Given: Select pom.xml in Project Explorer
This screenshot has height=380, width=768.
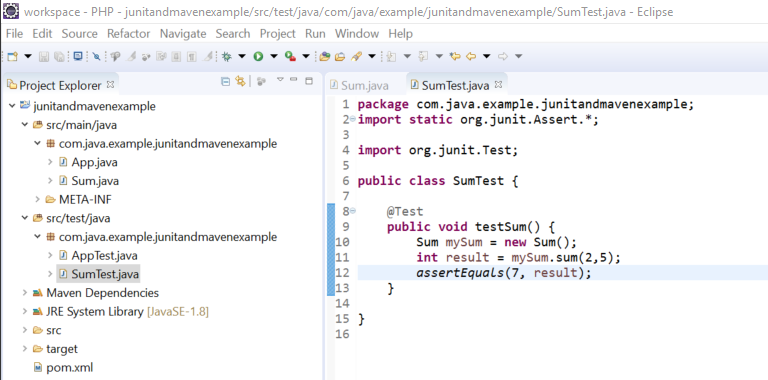Looking at the screenshot, I should click(69, 367).
